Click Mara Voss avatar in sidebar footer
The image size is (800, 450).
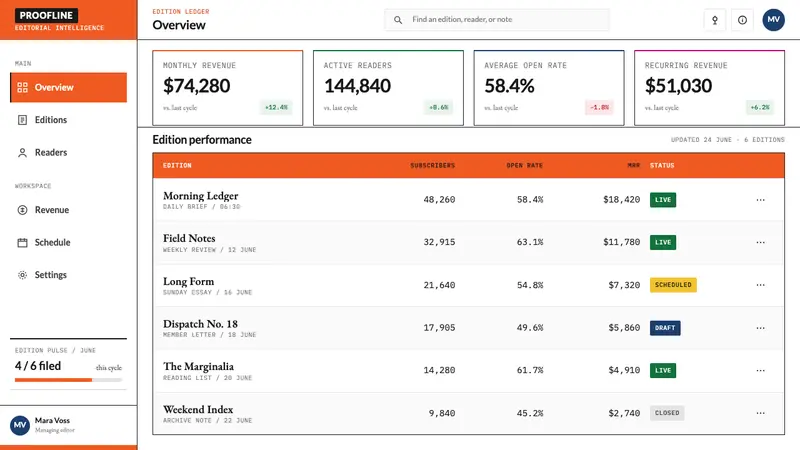20,425
